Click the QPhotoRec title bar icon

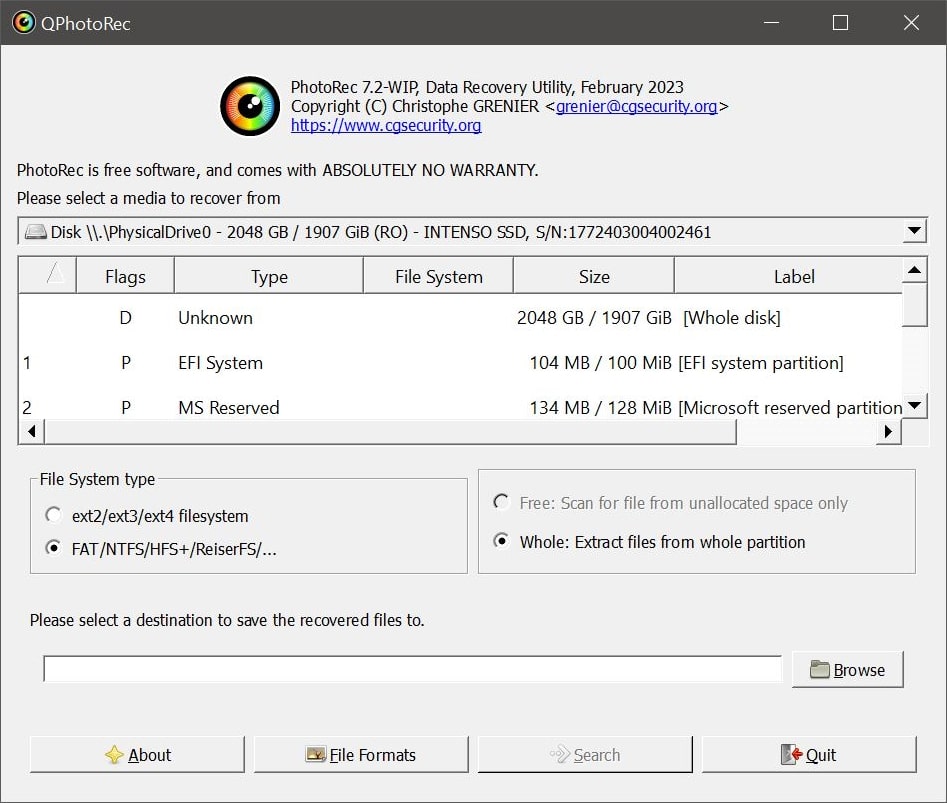coord(24,23)
